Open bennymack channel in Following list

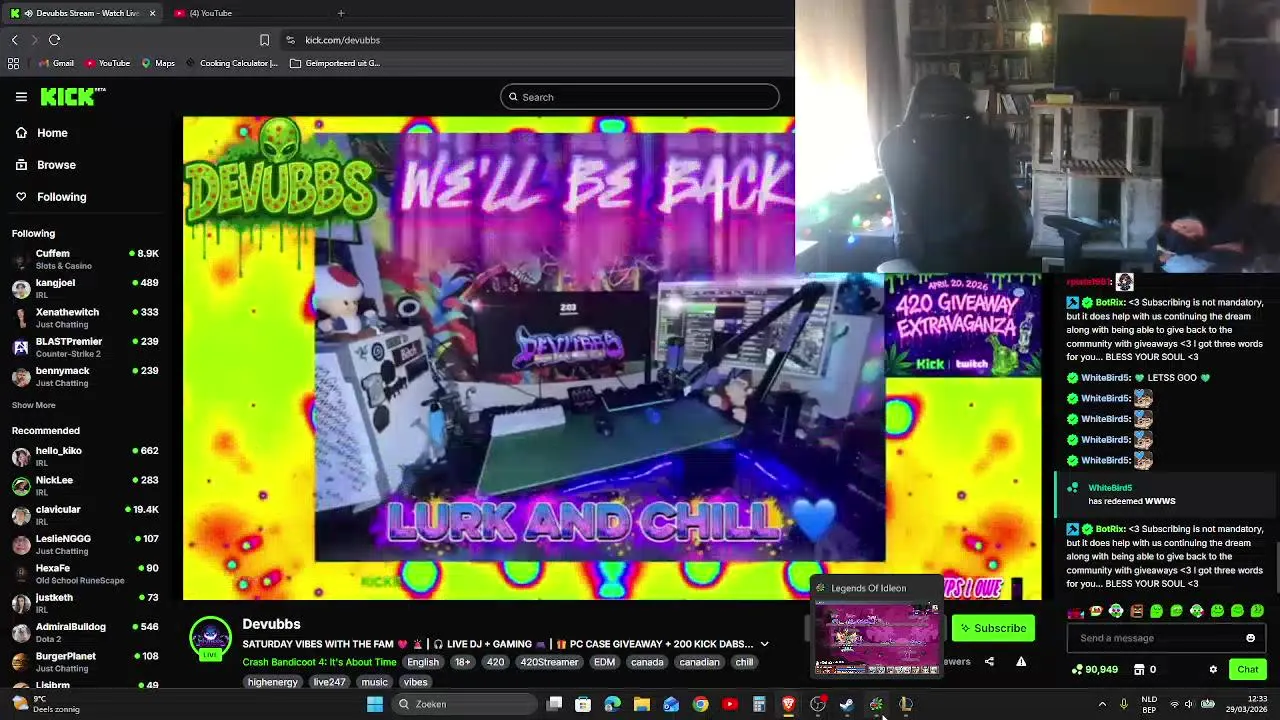pyautogui.click(x=85, y=376)
